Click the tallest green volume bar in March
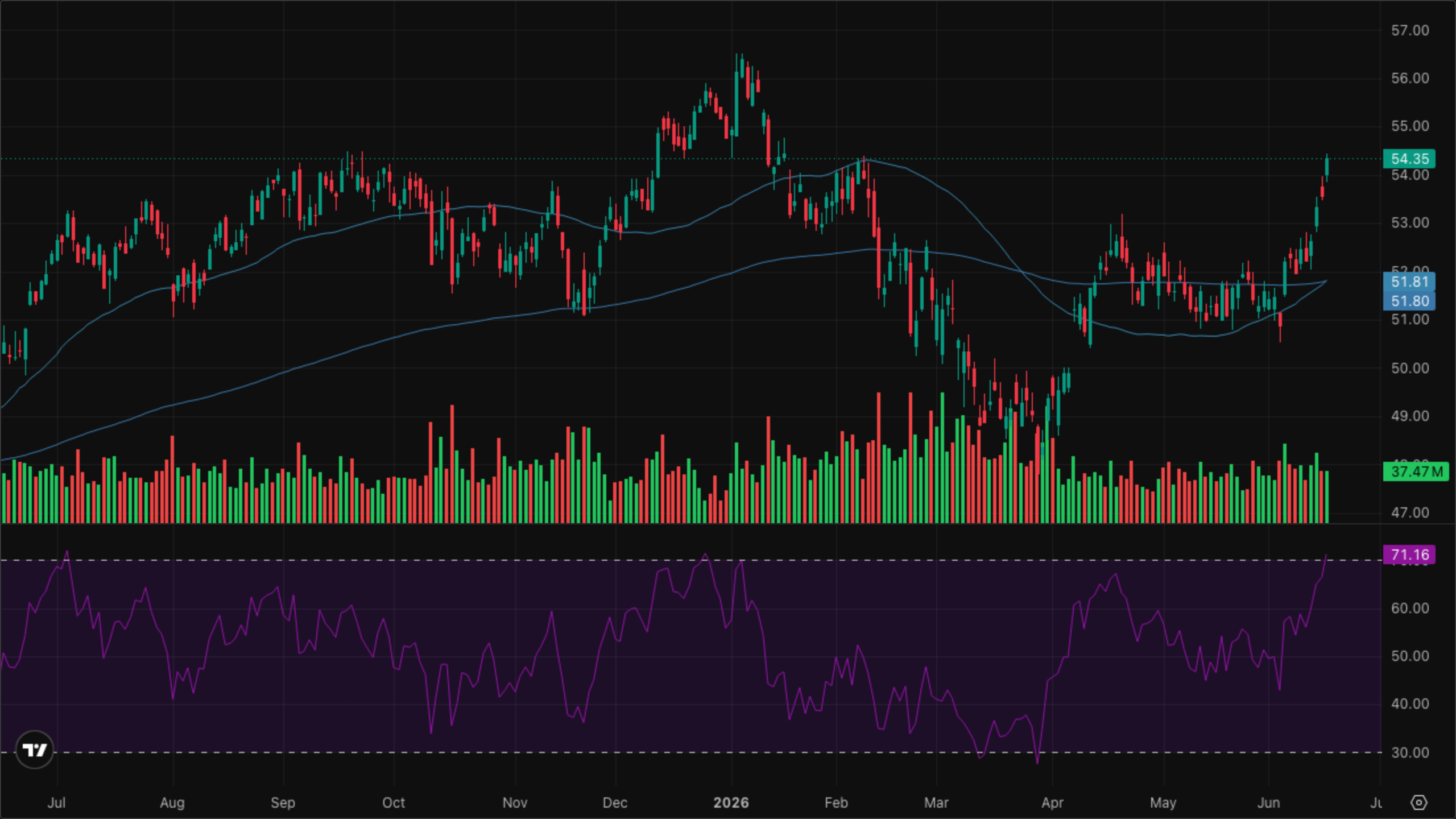This screenshot has height=819, width=1456. (x=942, y=457)
